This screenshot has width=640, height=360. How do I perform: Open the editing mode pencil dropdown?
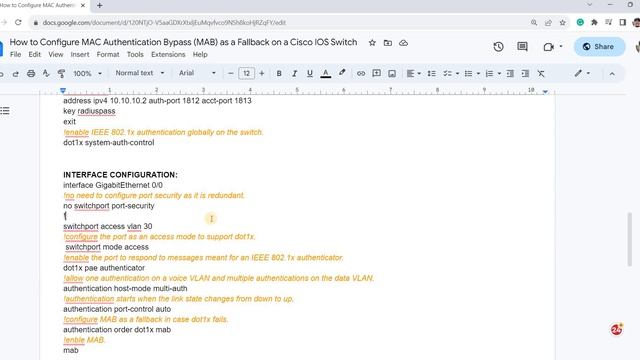[582, 73]
